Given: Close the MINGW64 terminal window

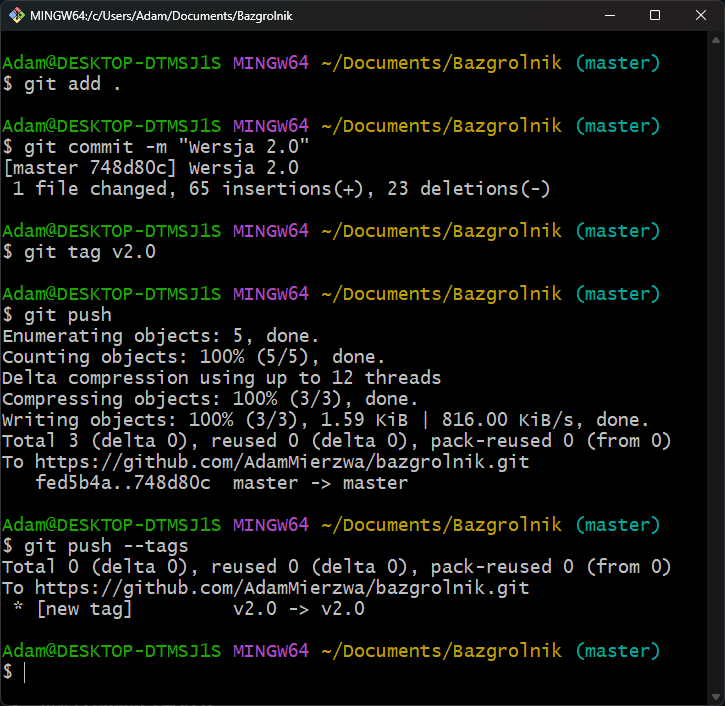Looking at the screenshot, I should coord(701,16).
